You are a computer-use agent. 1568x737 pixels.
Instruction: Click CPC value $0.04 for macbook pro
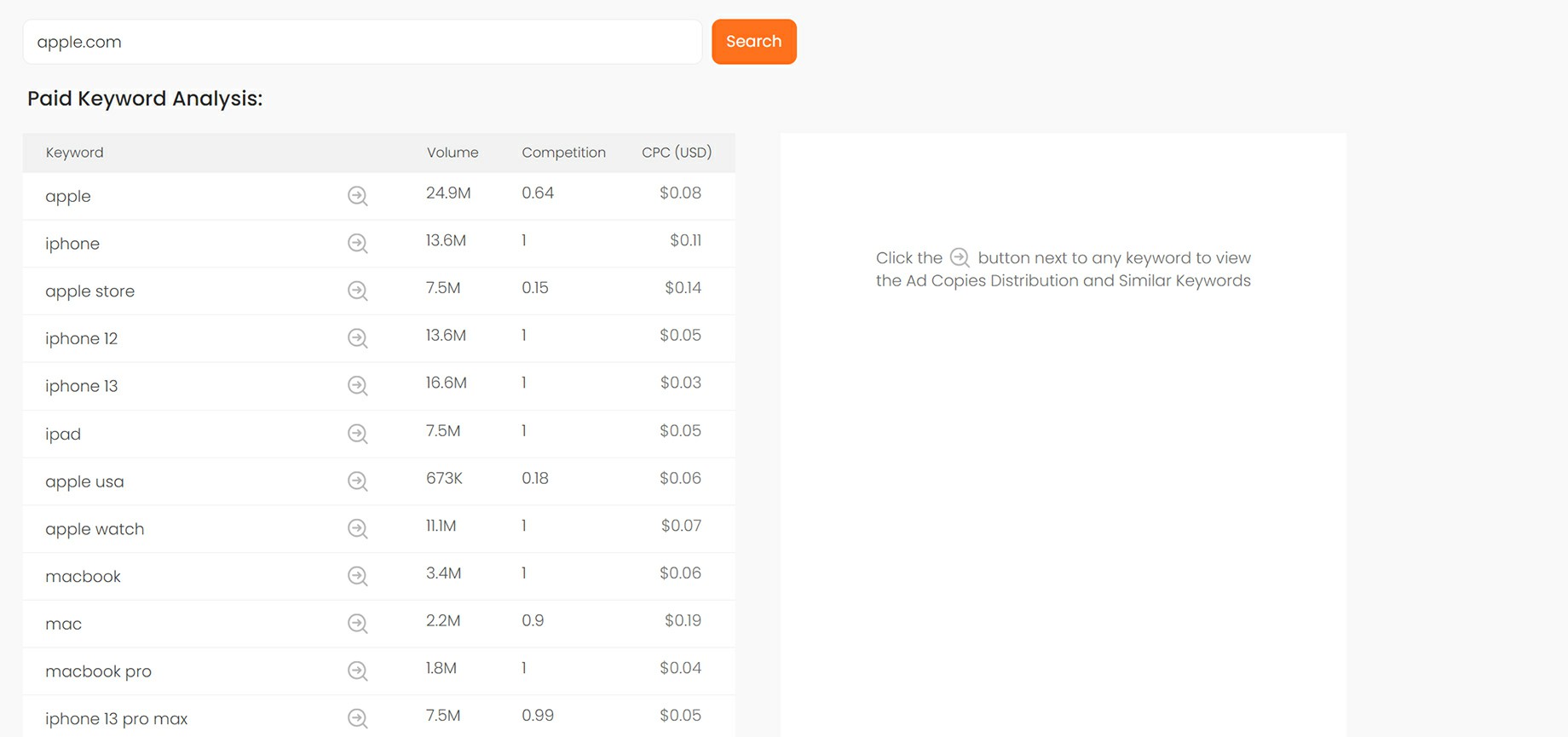coord(680,669)
